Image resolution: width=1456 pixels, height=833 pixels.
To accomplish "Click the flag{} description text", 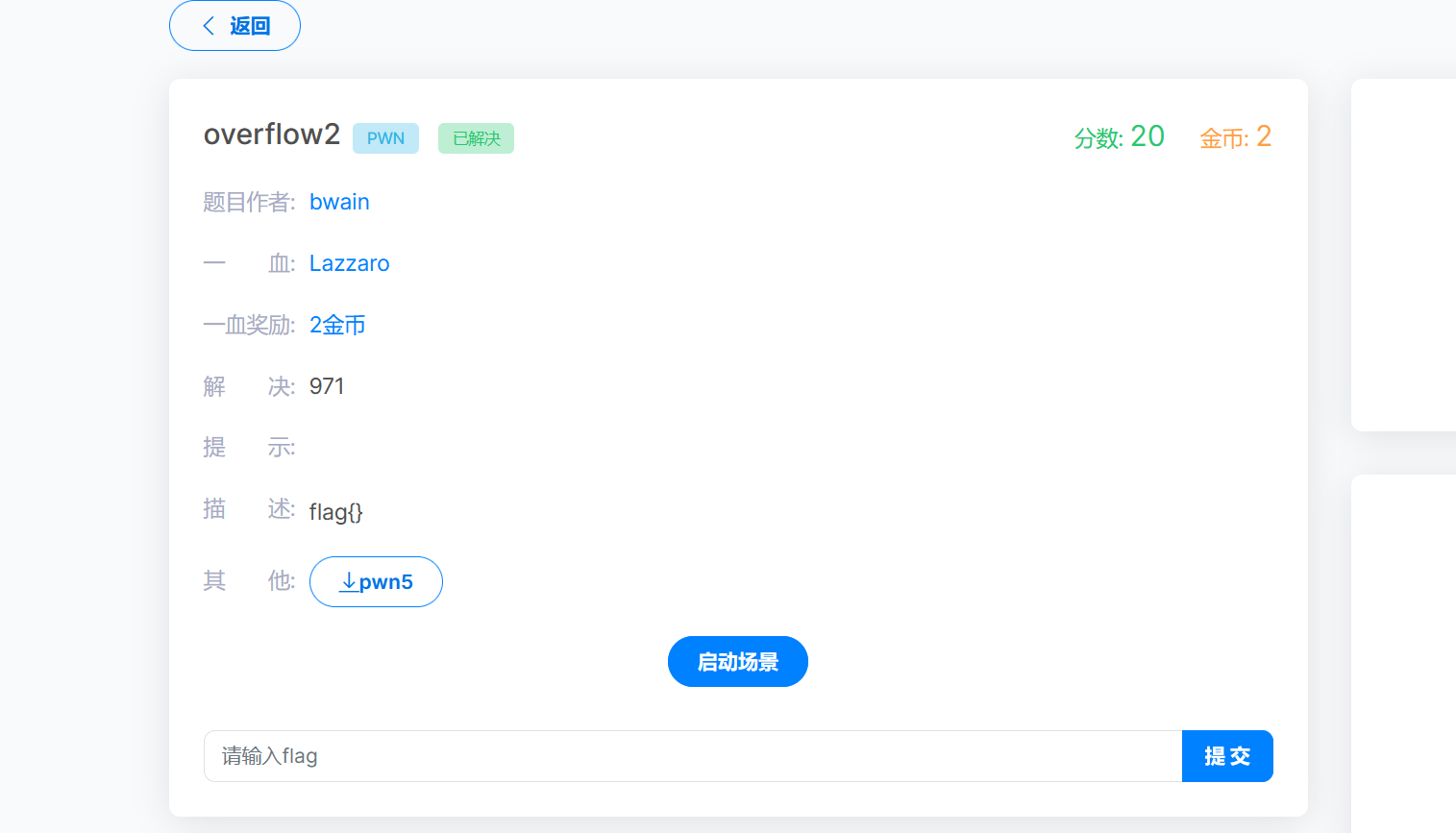I will 335,512.
